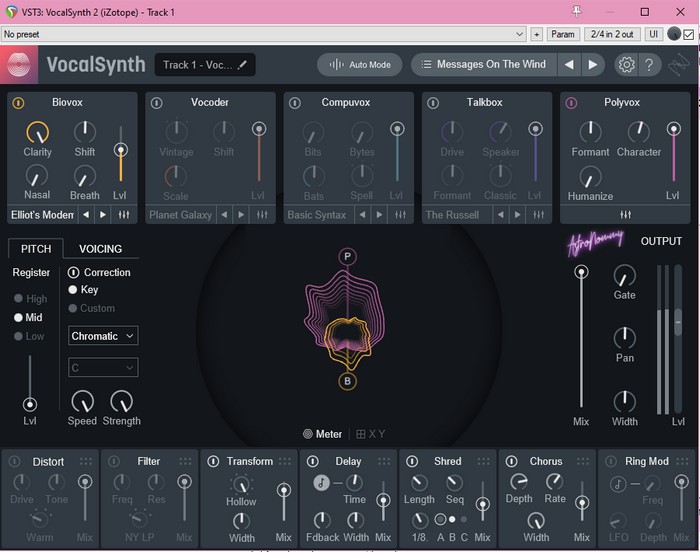700x552 pixels.
Task: Click the output Mix slider handle
Action: 581,273
